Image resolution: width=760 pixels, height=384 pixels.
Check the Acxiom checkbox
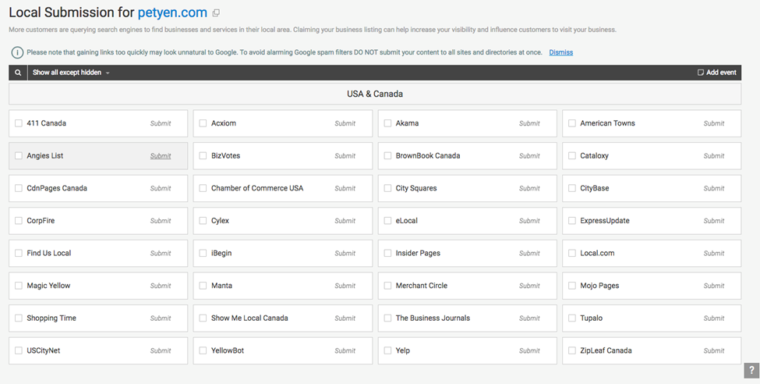coord(203,123)
